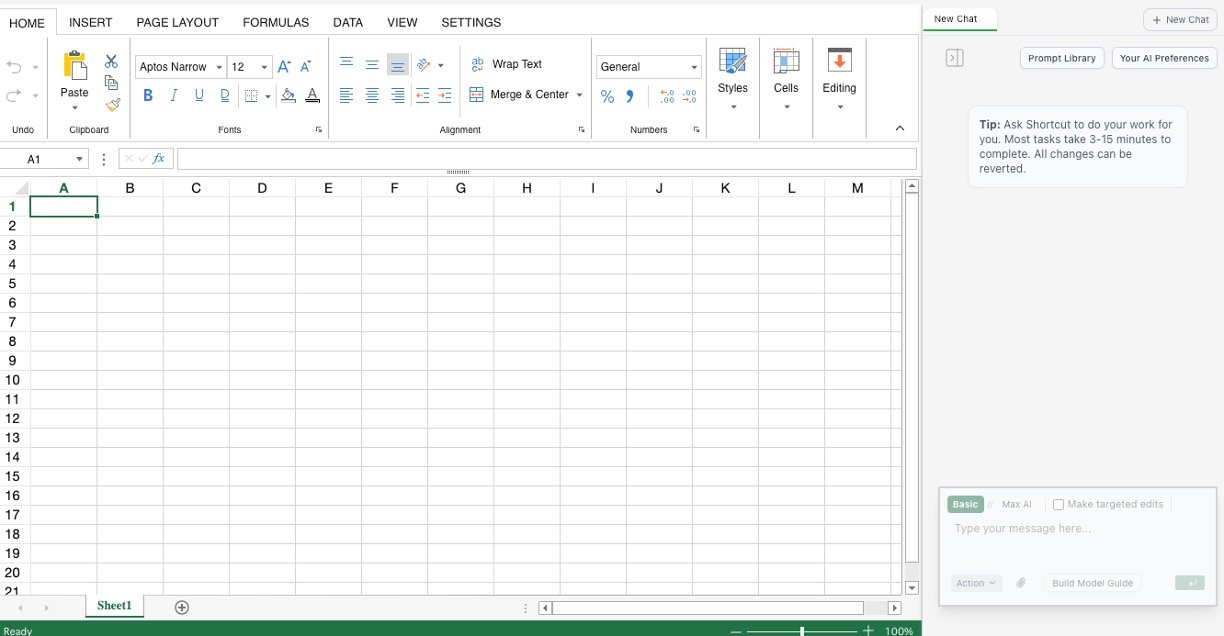
Task: Switch to the FORMULAS ribbon tab
Action: pyautogui.click(x=276, y=22)
